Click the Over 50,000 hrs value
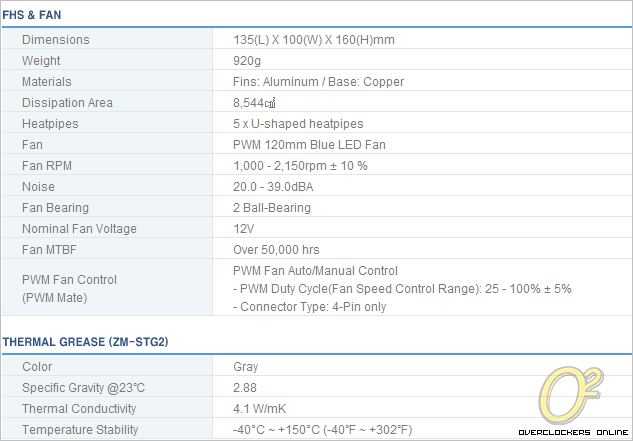Viewport: 633px width, 441px height. 276,250
